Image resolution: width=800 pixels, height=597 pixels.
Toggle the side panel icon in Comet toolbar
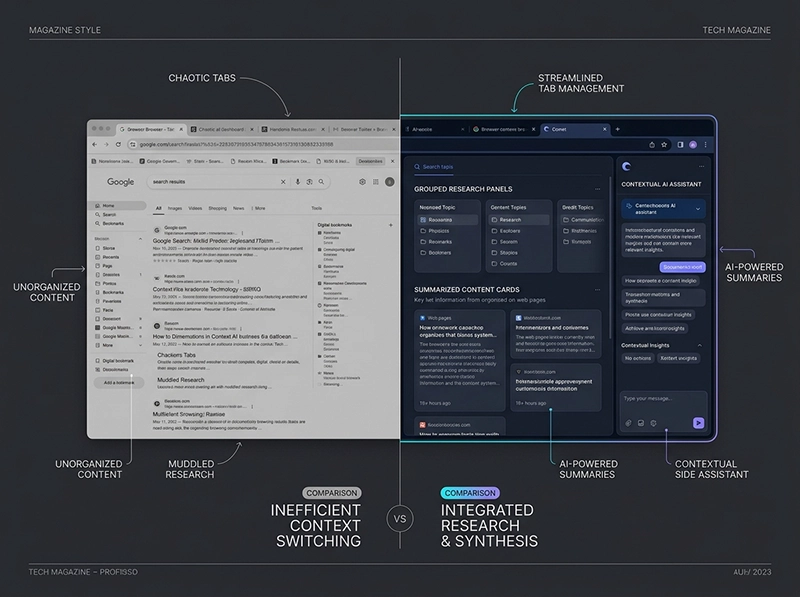pyautogui.click(x=680, y=145)
